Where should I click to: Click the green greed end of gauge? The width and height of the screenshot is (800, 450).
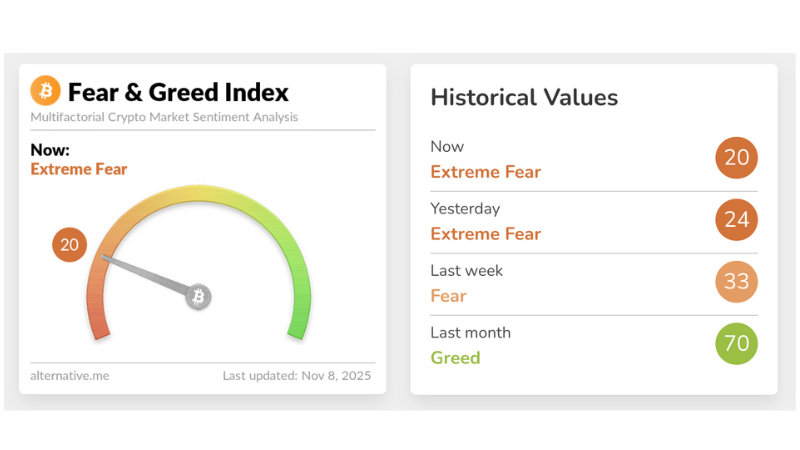point(298,322)
